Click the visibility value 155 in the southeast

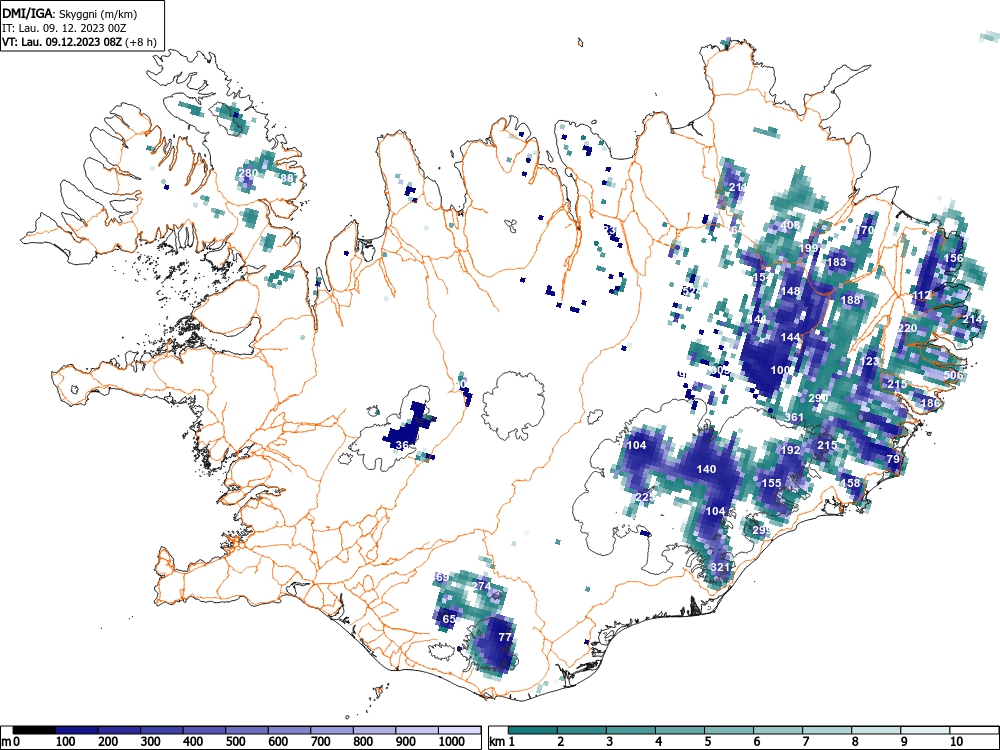pyautogui.click(x=771, y=483)
